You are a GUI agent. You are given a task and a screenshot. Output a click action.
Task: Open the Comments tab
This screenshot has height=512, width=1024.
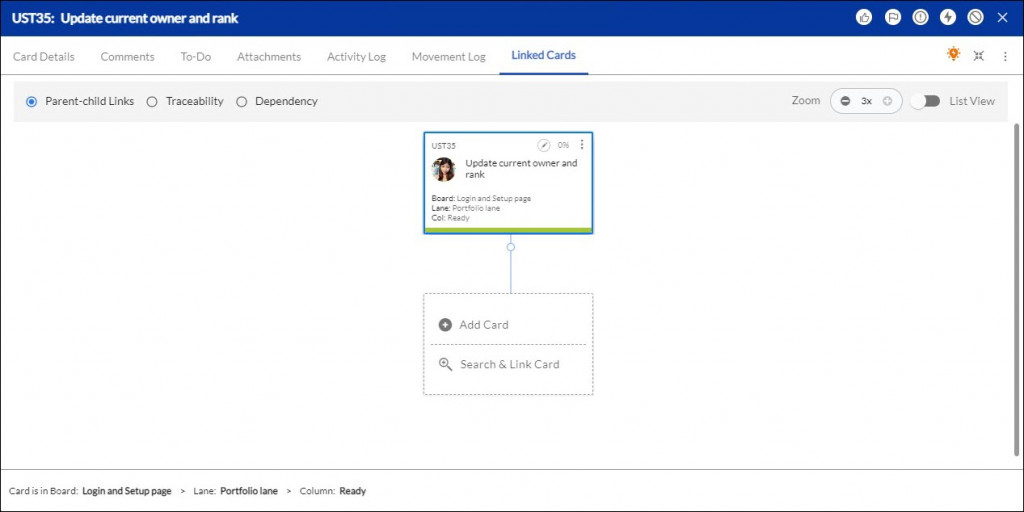127,57
